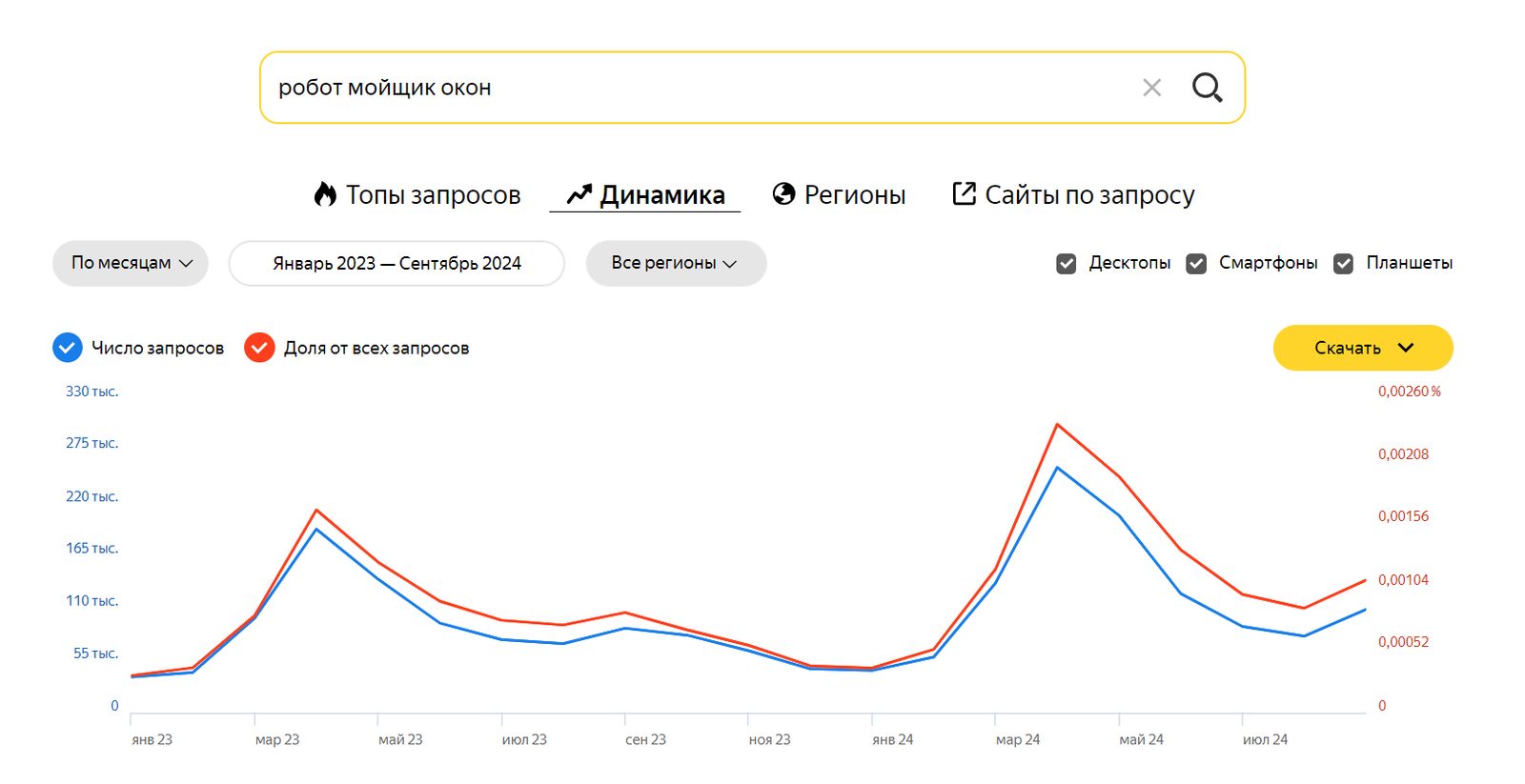Uncheck the Планшеты checkbox
Screen dimensions: 1525x784
coord(1343,264)
